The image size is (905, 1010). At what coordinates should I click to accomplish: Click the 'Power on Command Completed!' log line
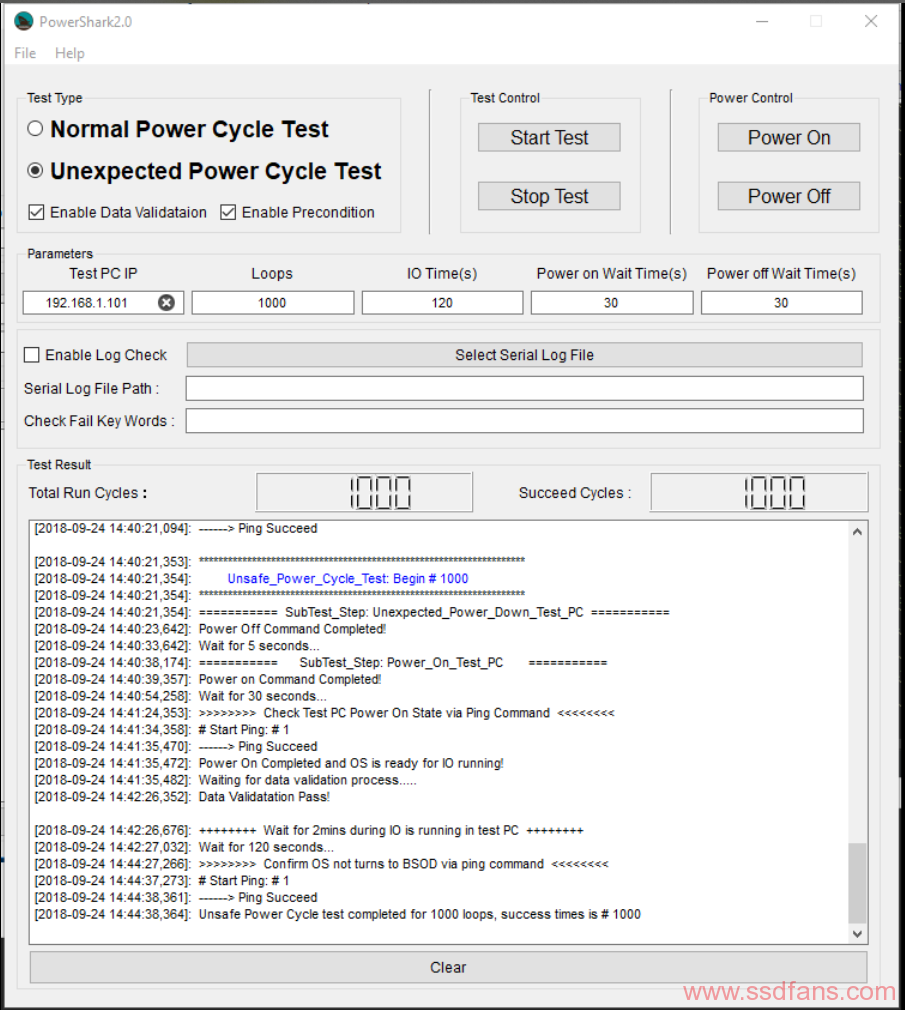pos(290,679)
